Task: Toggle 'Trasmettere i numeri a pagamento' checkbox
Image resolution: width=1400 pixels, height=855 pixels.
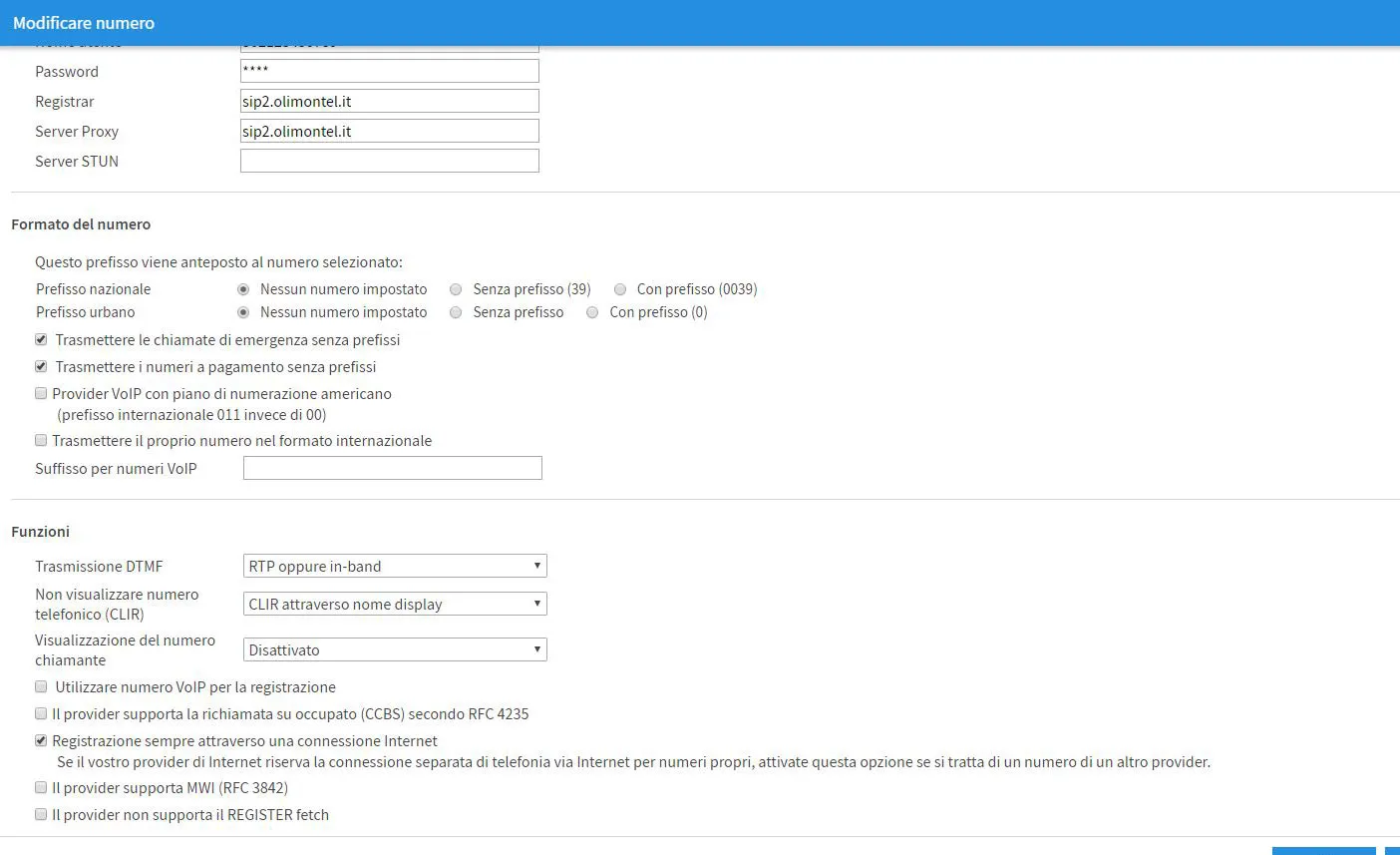Action: [41, 366]
